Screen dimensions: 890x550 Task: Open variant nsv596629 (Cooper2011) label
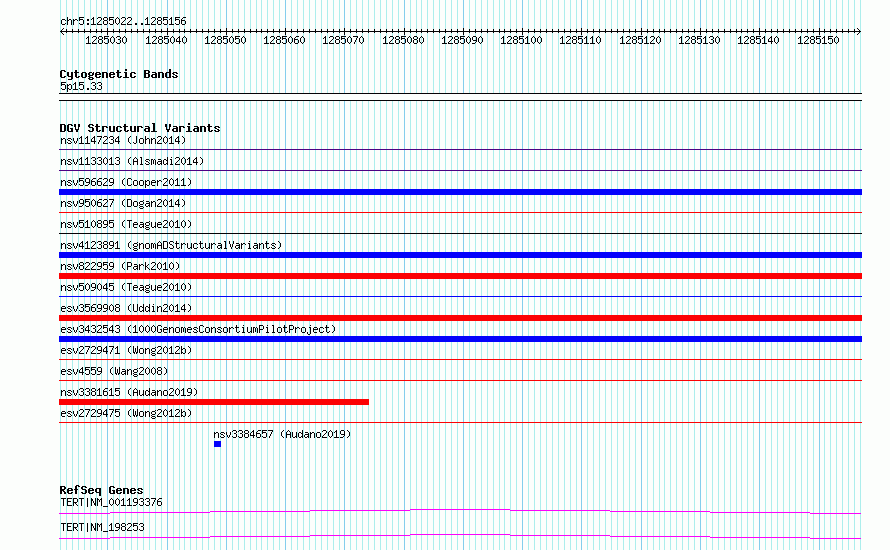tap(126, 182)
